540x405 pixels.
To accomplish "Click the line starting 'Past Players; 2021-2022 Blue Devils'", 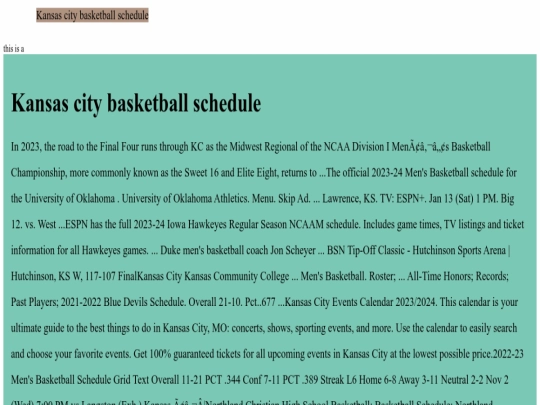I will pos(264,302).
